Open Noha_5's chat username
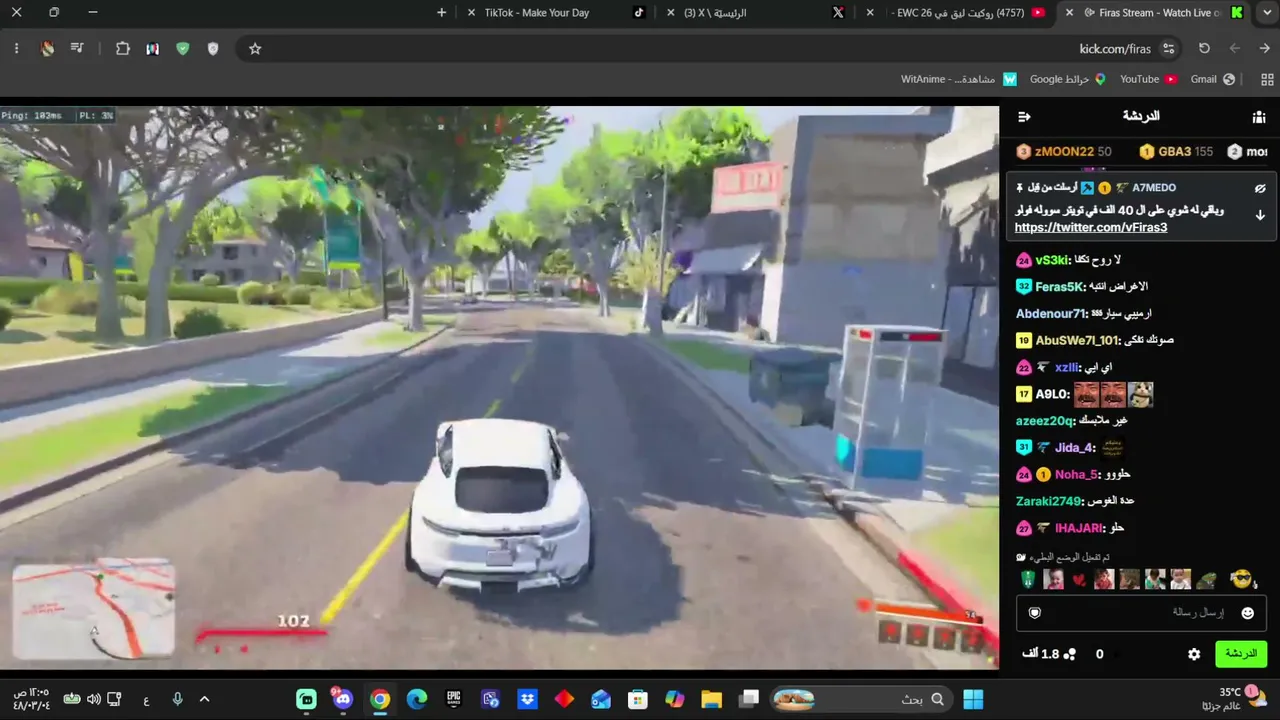 [1077, 475]
